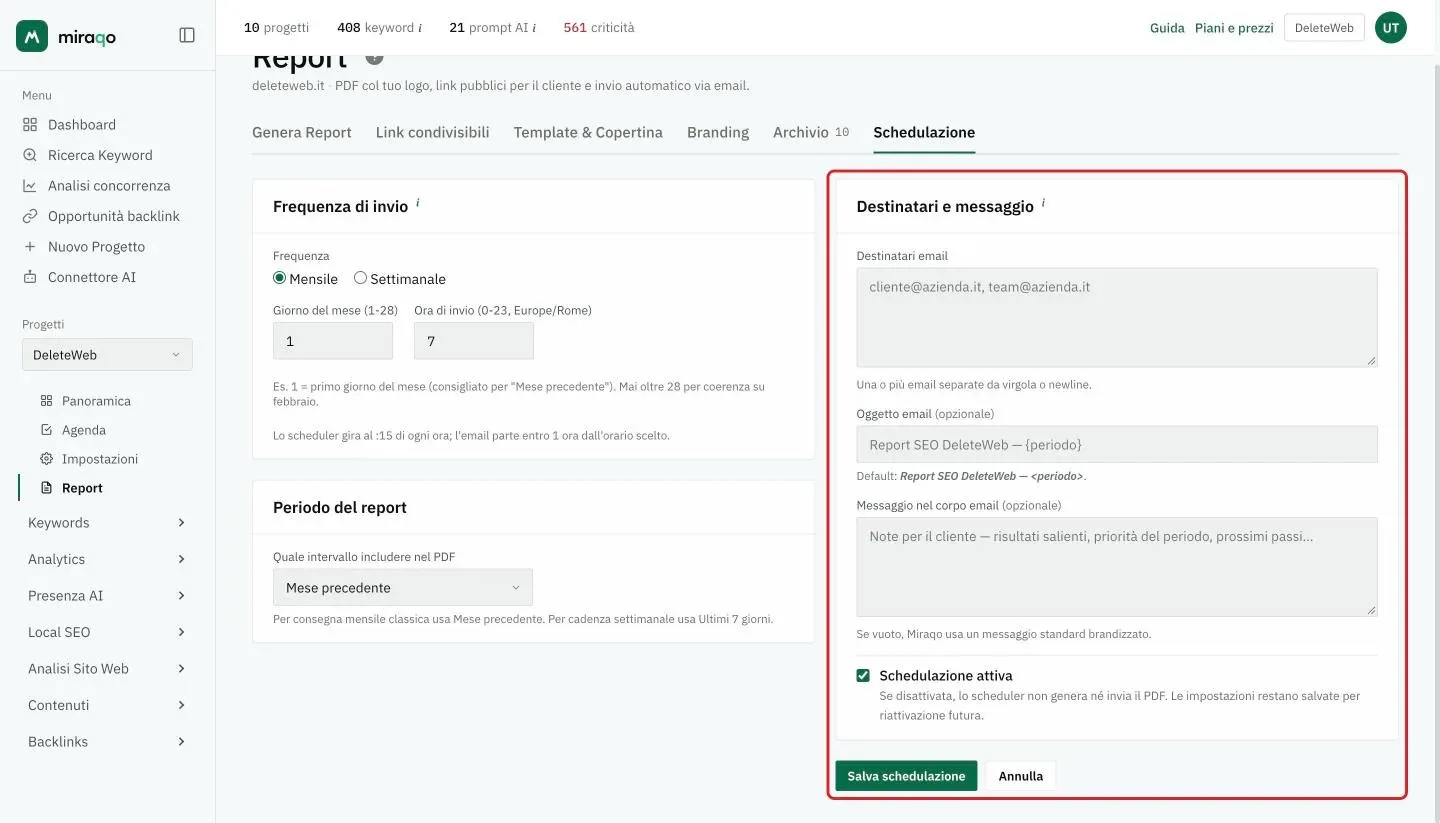The image size is (1440, 823).
Task: Click the DeleteWeb button in top bar
Action: click(x=1324, y=28)
